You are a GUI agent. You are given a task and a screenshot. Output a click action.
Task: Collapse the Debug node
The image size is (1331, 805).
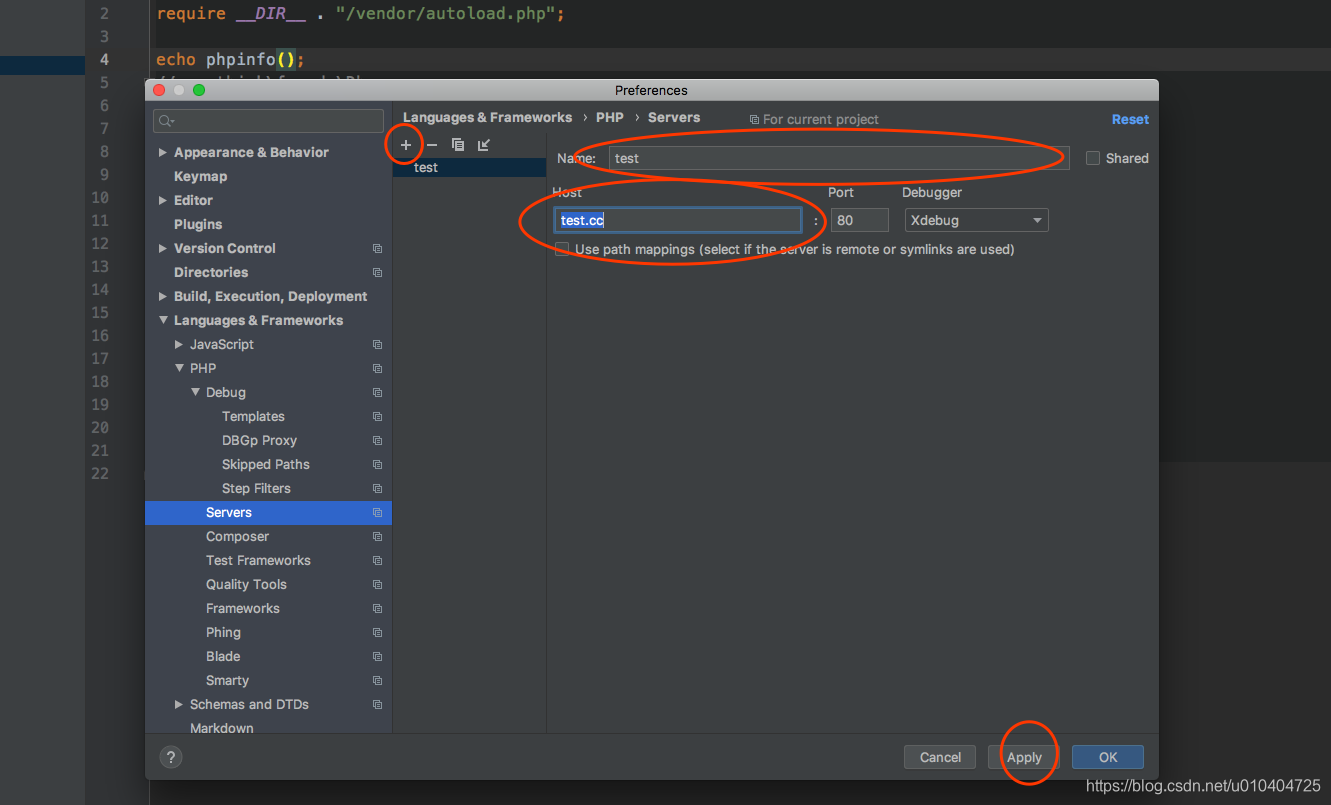click(195, 392)
